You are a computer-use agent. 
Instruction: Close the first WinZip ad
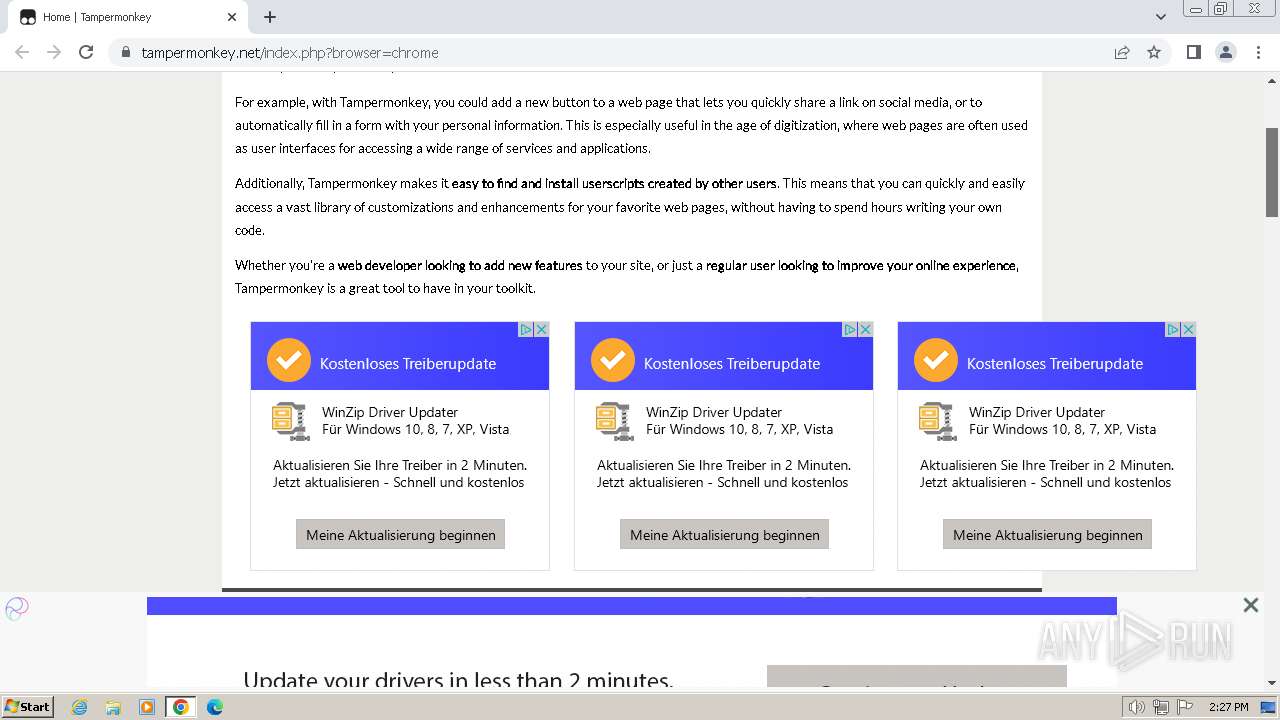[x=541, y=329]
